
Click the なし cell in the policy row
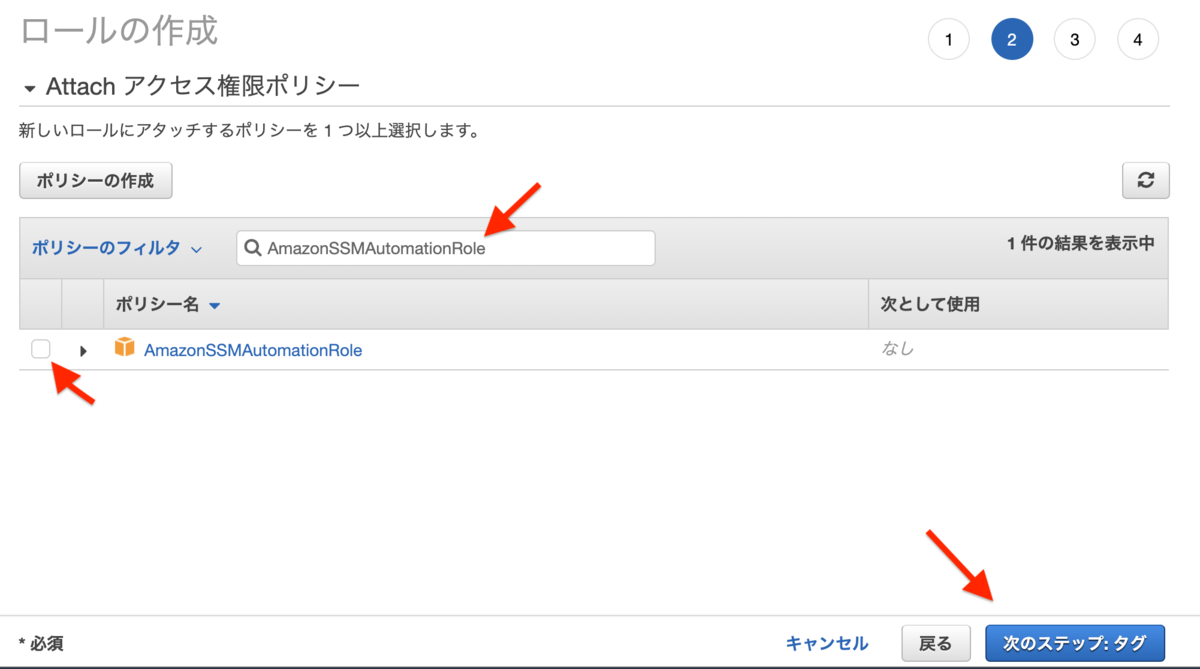tap(897, 349)
